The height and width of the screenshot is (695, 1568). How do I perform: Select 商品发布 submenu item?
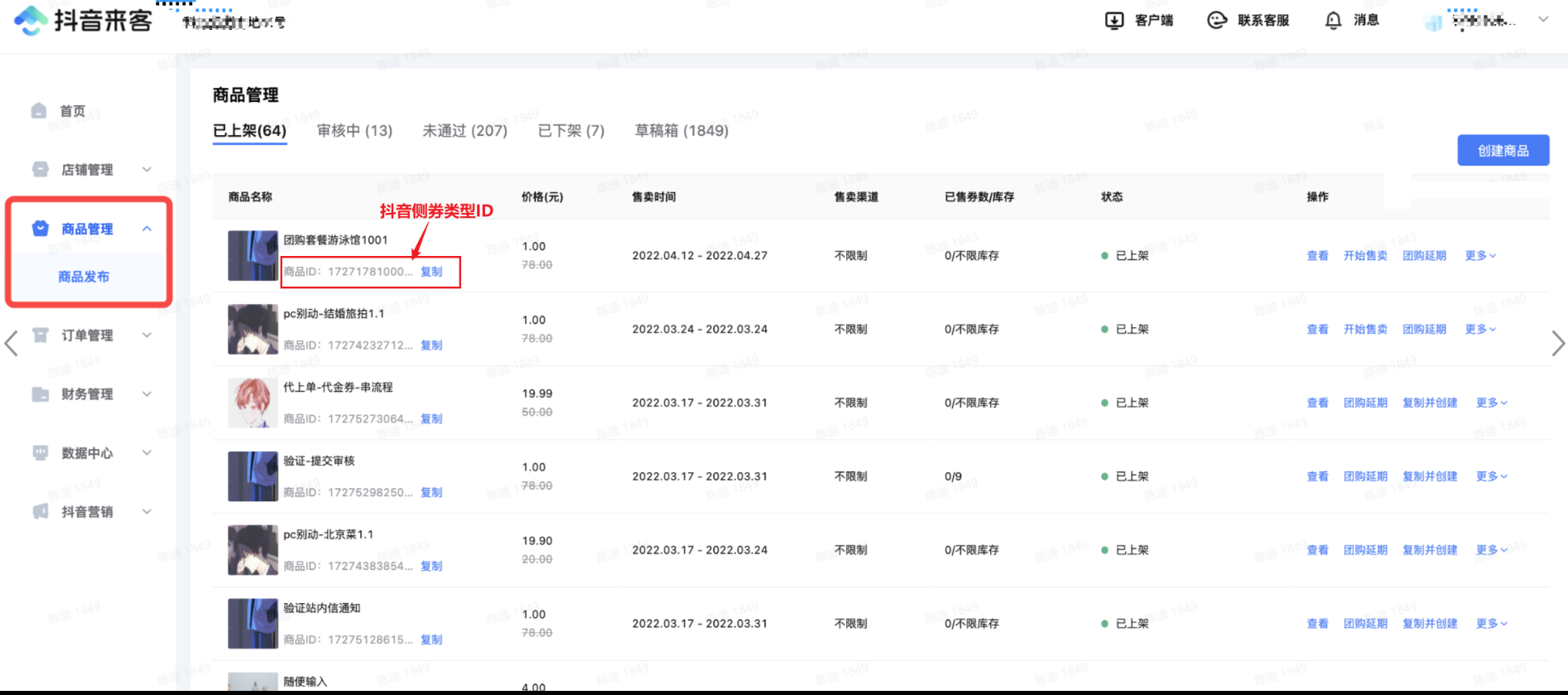pos(84,277)
